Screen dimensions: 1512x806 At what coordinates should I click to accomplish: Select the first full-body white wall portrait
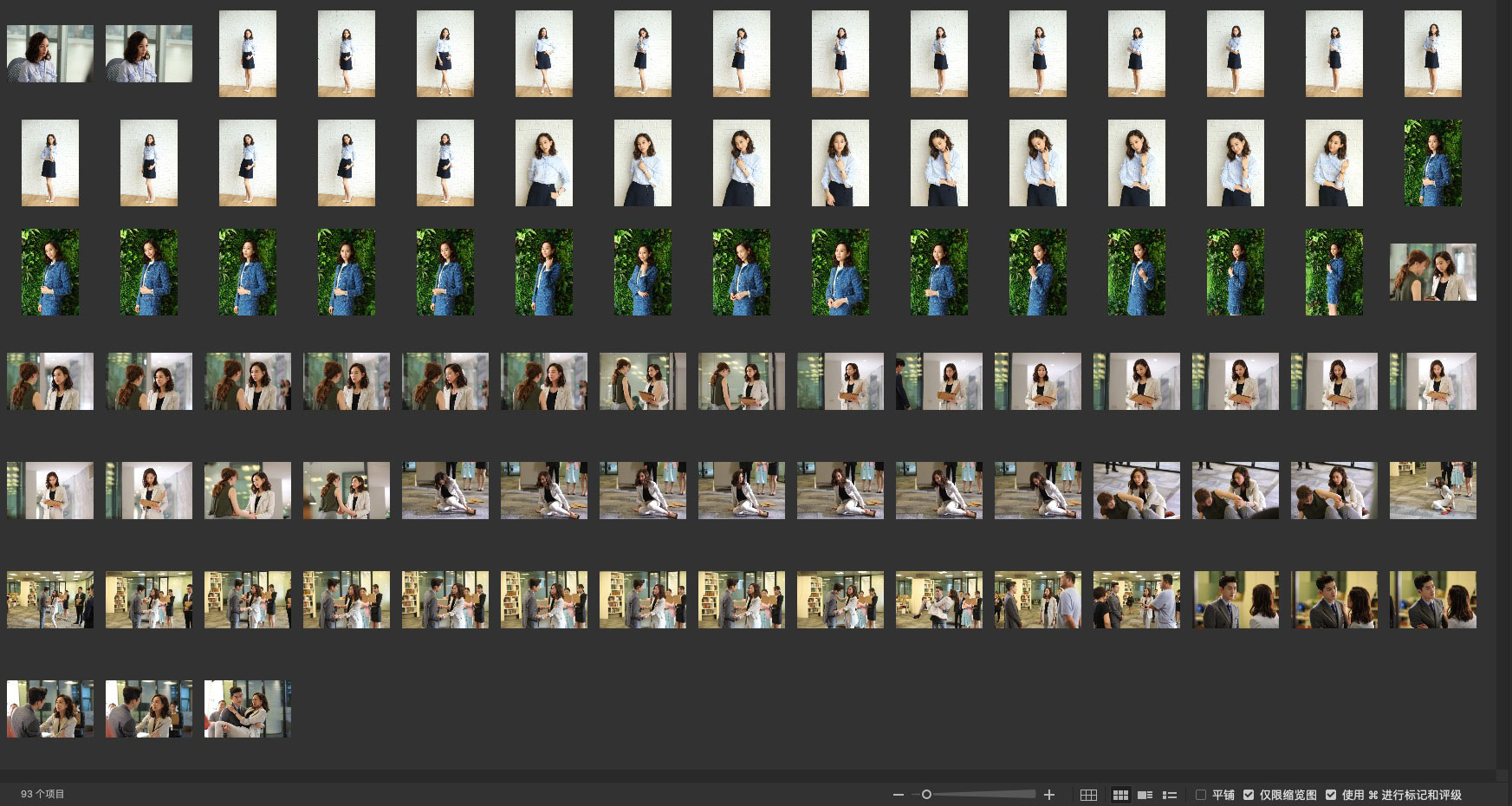click(248, 54)
